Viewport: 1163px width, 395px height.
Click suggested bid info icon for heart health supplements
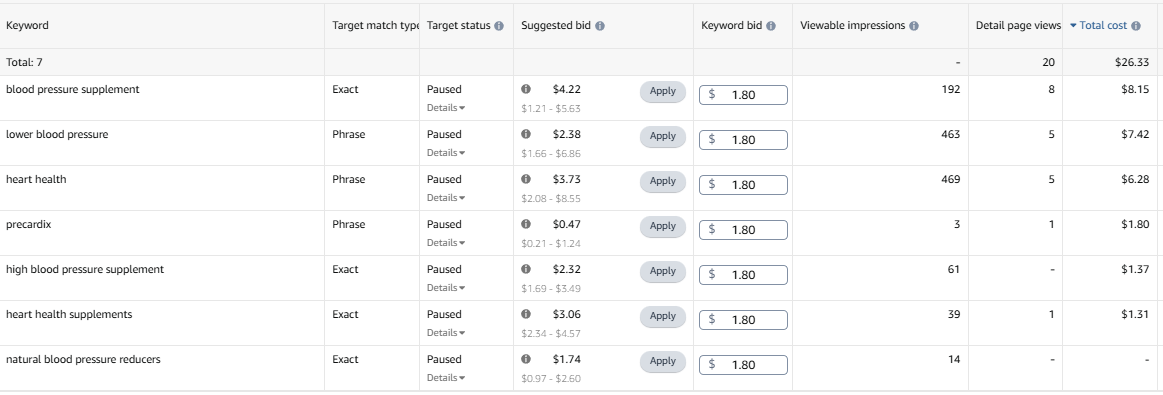click(x=526, y=314)
